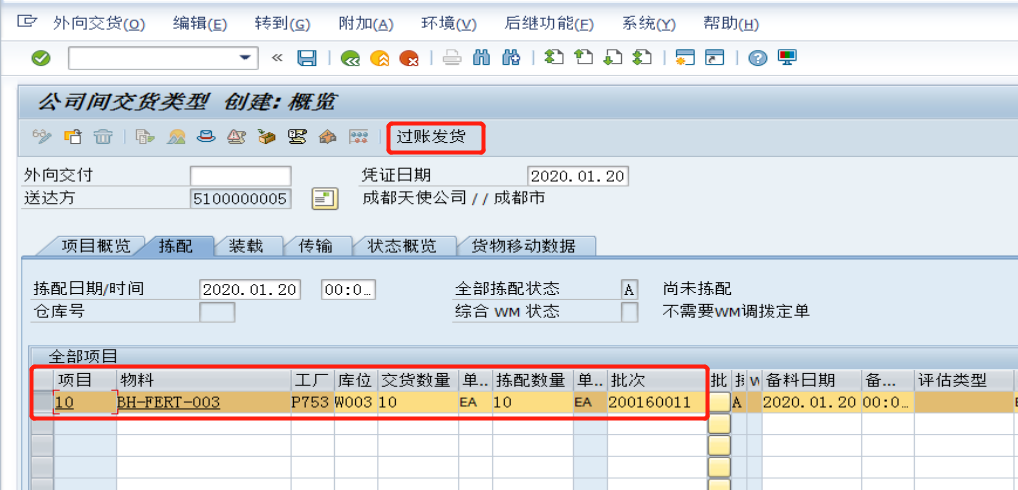The image size is (1018, 490).
Task: Save the delivery with the floppy disk icon
Action: (x=306, y=58)
